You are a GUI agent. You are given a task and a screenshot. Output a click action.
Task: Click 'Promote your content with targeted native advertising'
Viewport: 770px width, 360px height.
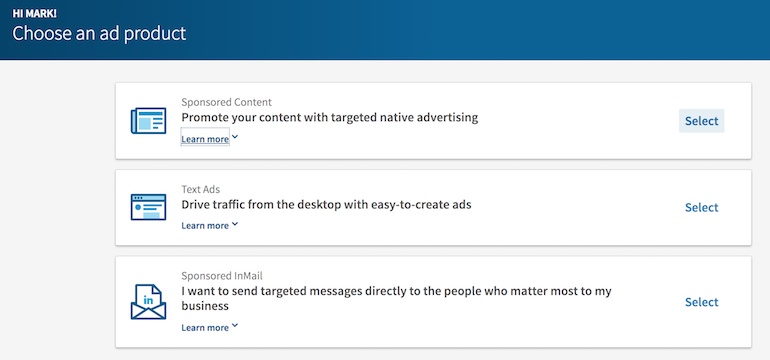330,118
